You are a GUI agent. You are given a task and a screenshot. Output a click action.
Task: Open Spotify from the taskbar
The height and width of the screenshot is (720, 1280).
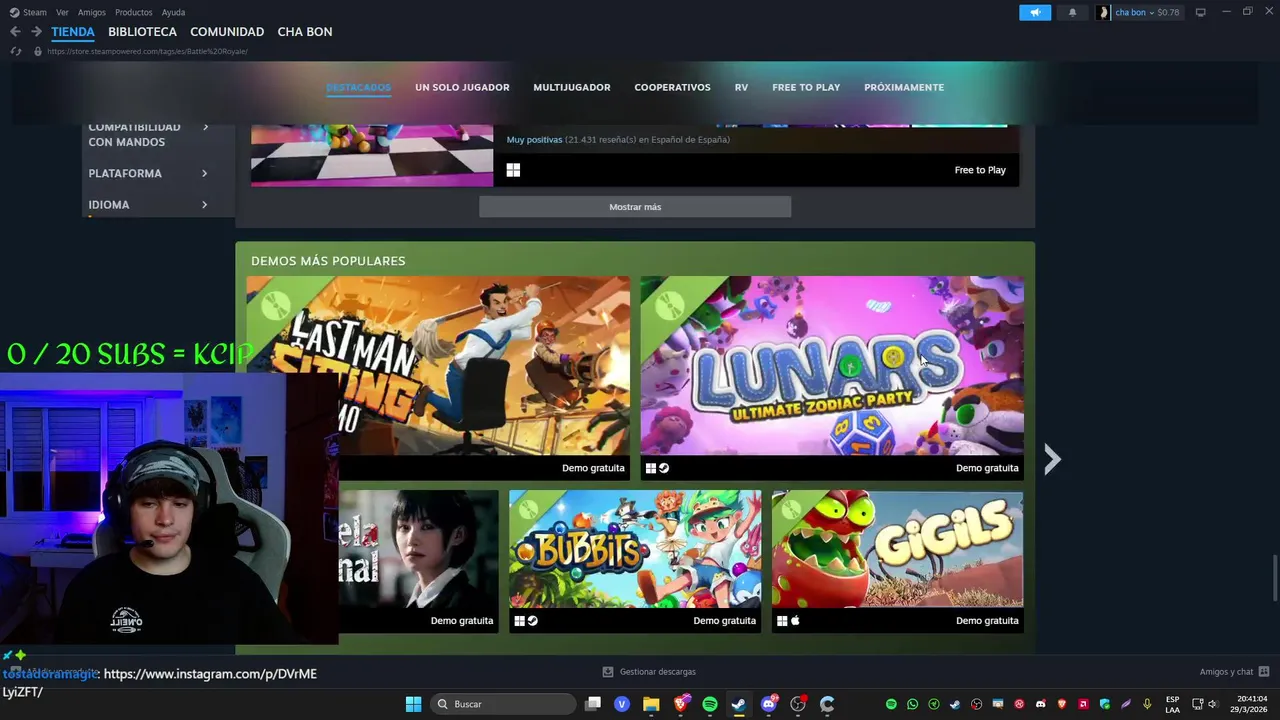click(710, 704)
